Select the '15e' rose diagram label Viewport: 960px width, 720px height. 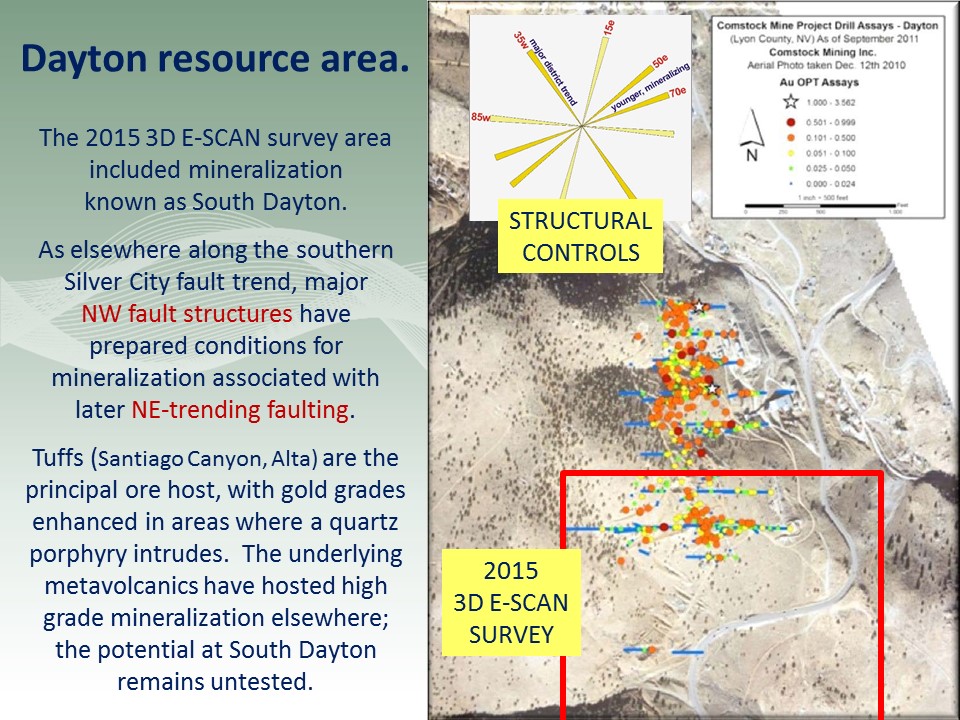click(609, 28)
